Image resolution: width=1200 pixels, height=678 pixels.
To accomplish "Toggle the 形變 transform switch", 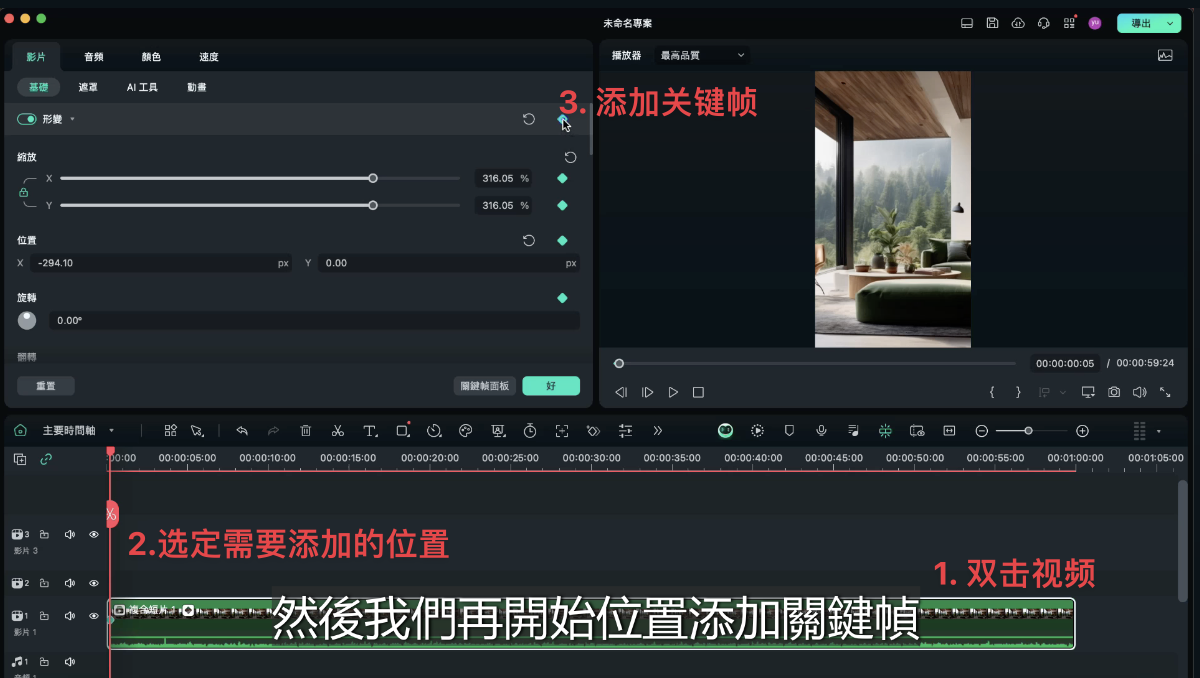I will 27,119.
